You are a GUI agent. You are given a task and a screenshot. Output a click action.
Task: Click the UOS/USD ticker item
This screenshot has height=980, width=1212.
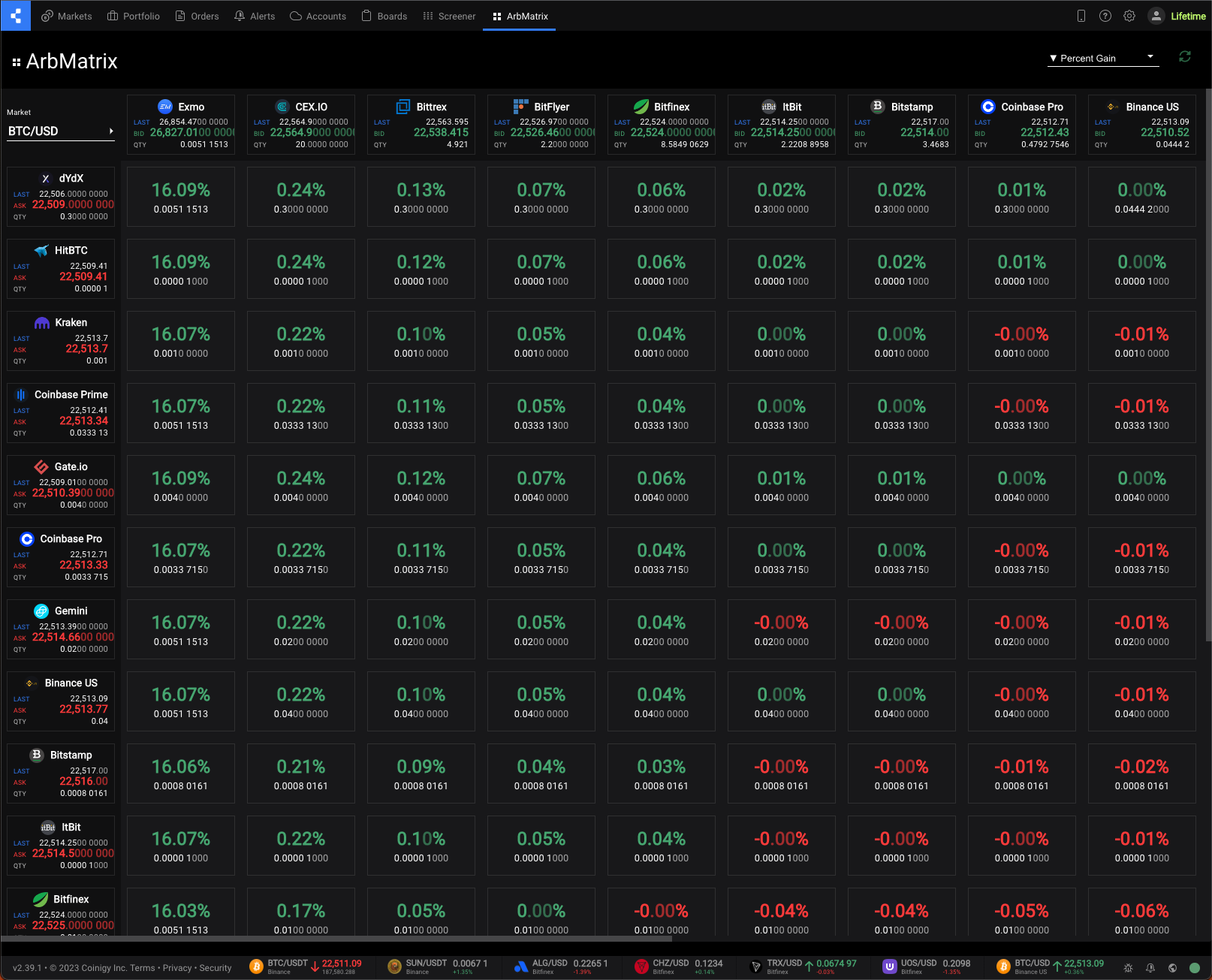tap(927, 966)
